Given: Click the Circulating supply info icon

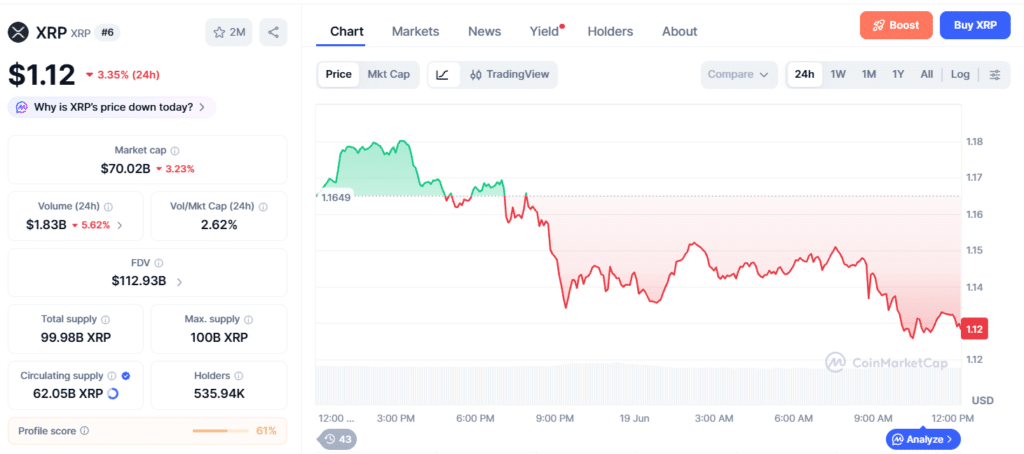Looking at the screenshot, I should [112, 376].
